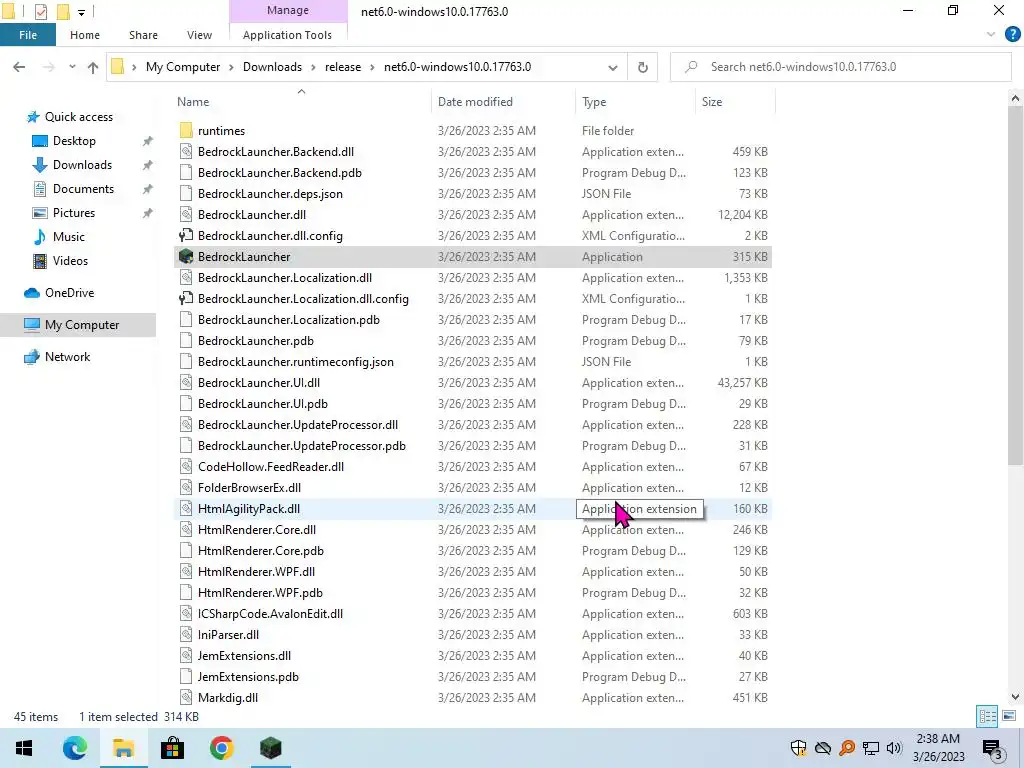Select Network in navigation pane
The width and height of the screenshot is (1024, 768).
[67, 357]
